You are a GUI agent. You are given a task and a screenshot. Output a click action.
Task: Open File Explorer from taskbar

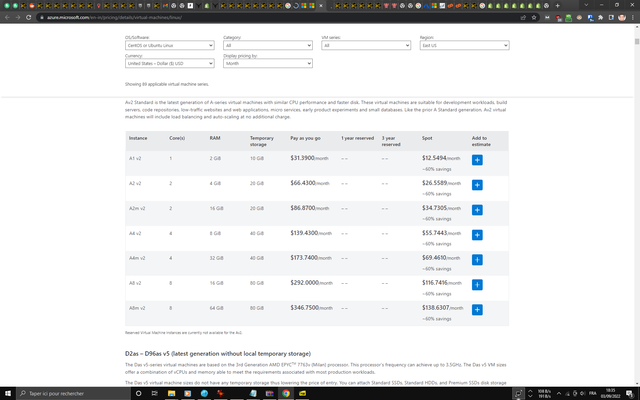tap(171, 393)
